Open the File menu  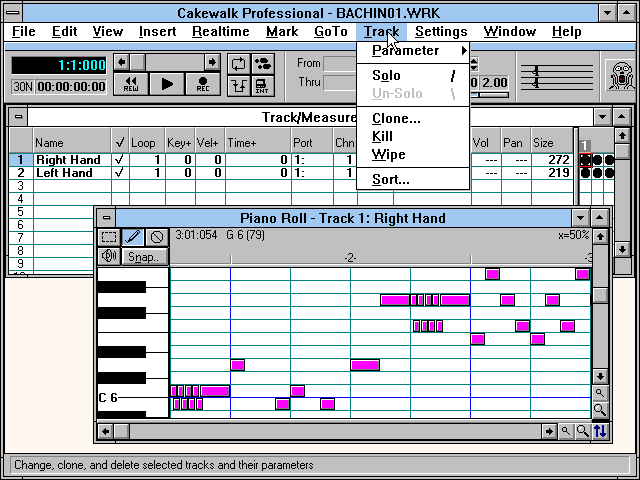point(24,32)
